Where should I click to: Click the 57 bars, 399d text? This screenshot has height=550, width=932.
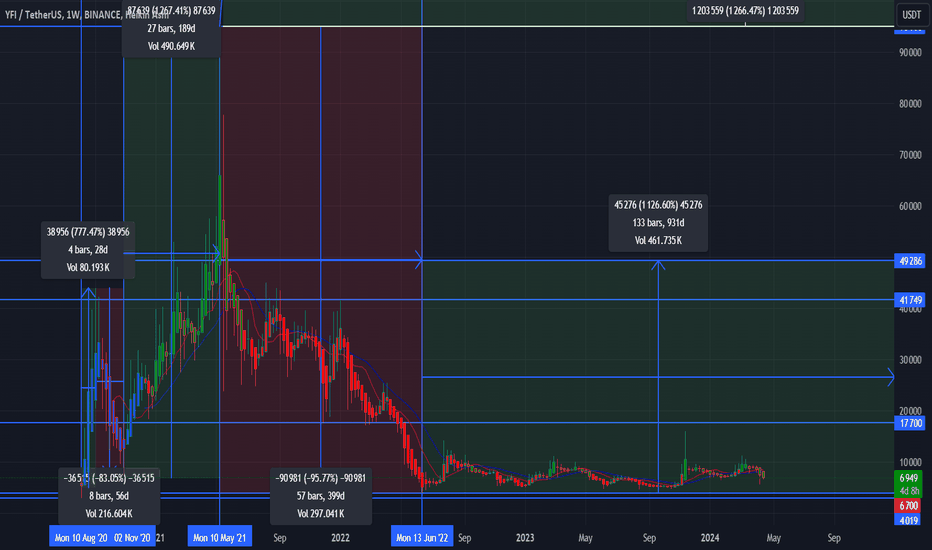pyautogui.click(x=321, y=496)
